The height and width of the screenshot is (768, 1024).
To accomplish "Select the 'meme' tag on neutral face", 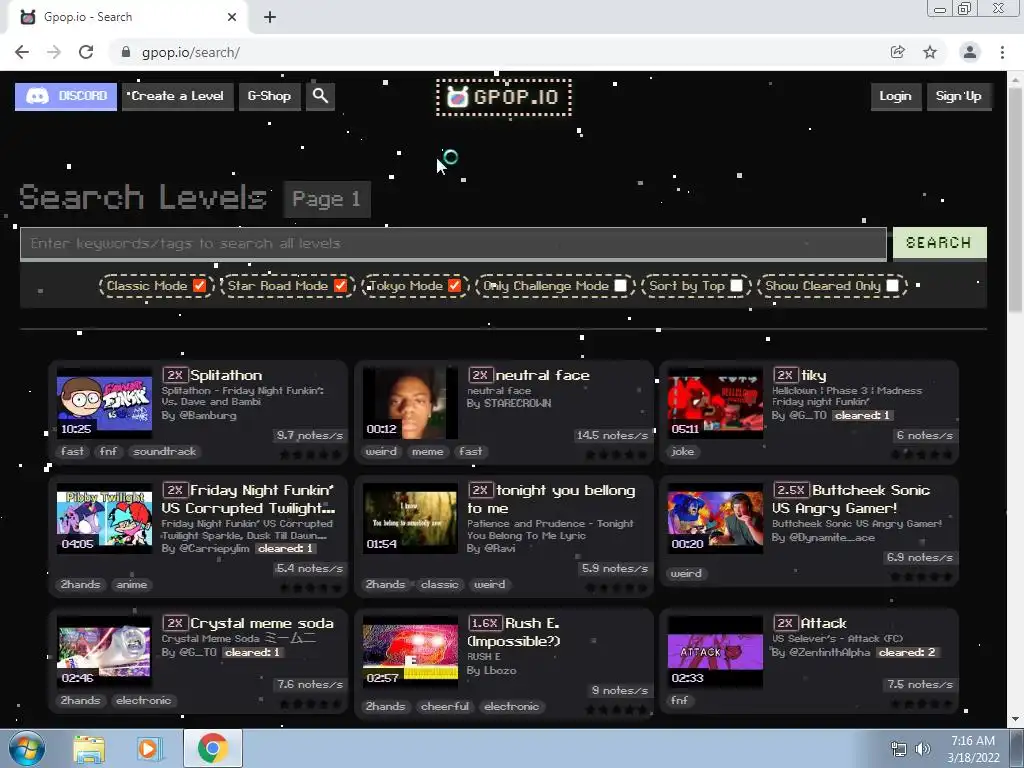I will coord(428,451).
